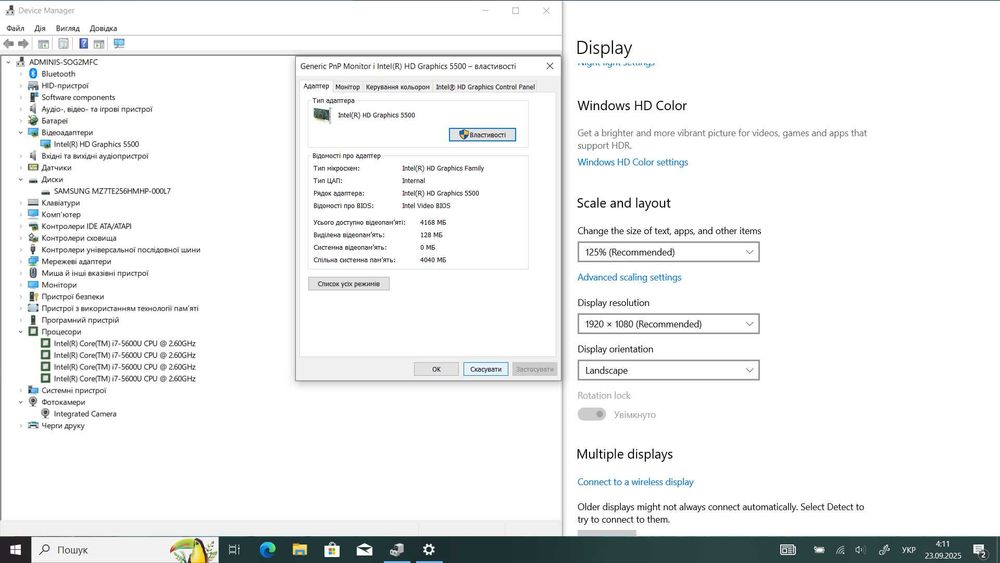Open the Windows Start menu
The image size is (1000, 563).
point(15,550)
